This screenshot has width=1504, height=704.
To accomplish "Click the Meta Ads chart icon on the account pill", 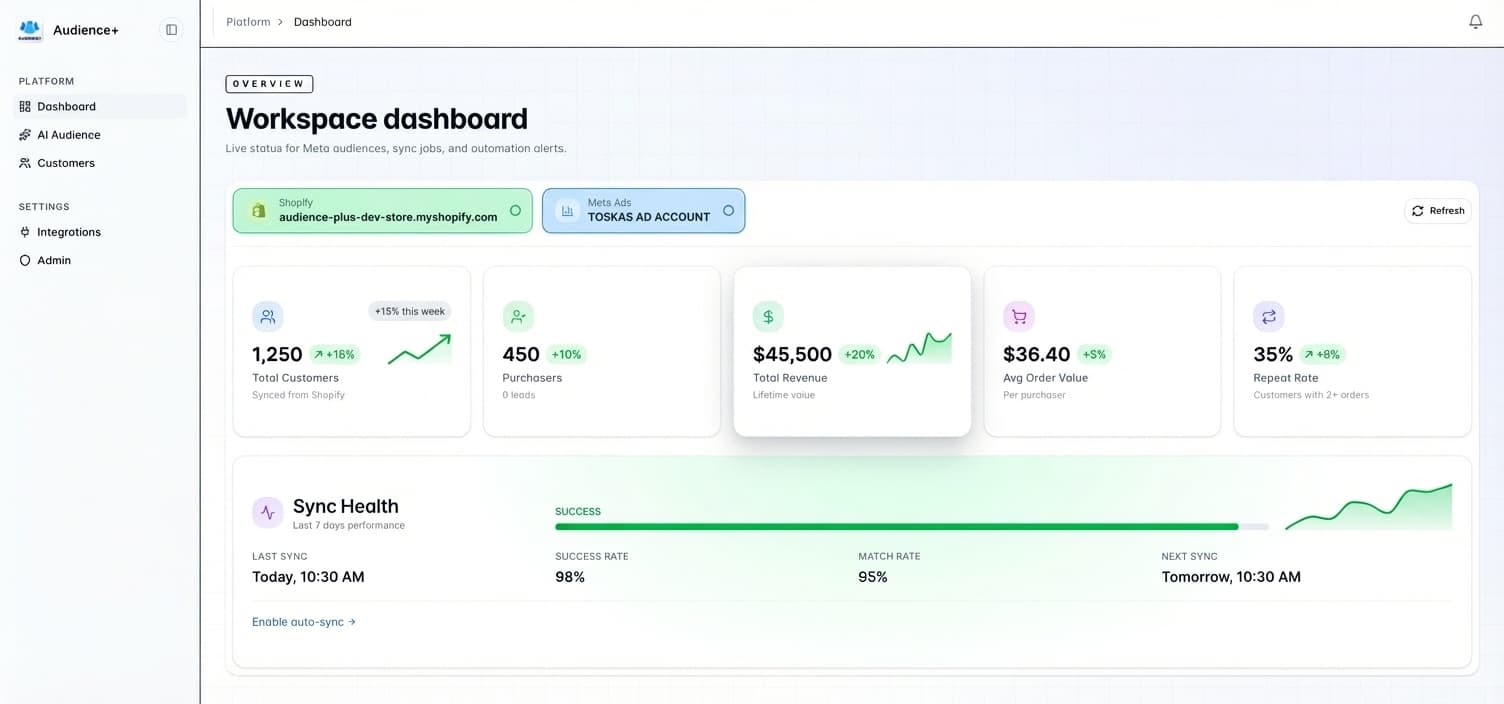I will pyautogui.click(x=568, y=210).
